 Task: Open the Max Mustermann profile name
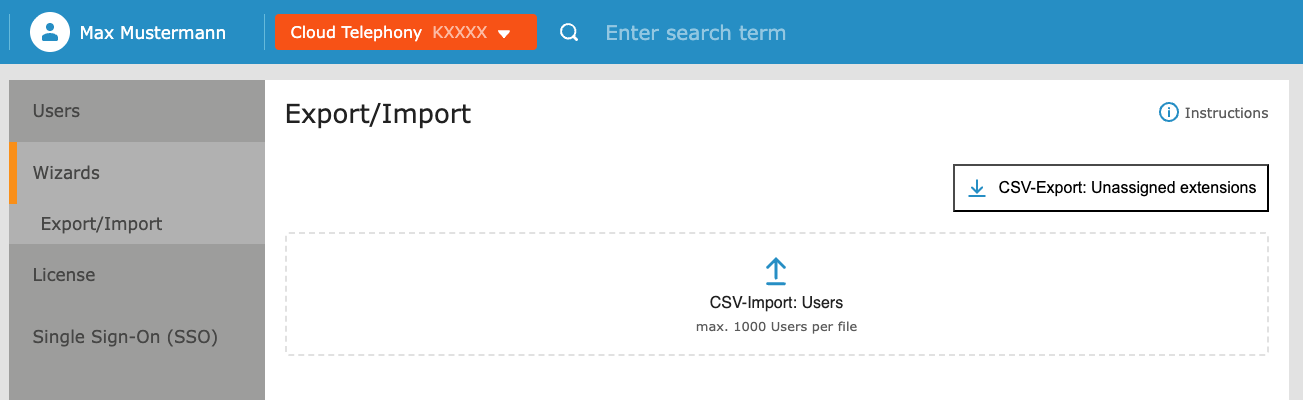[153, 33]
